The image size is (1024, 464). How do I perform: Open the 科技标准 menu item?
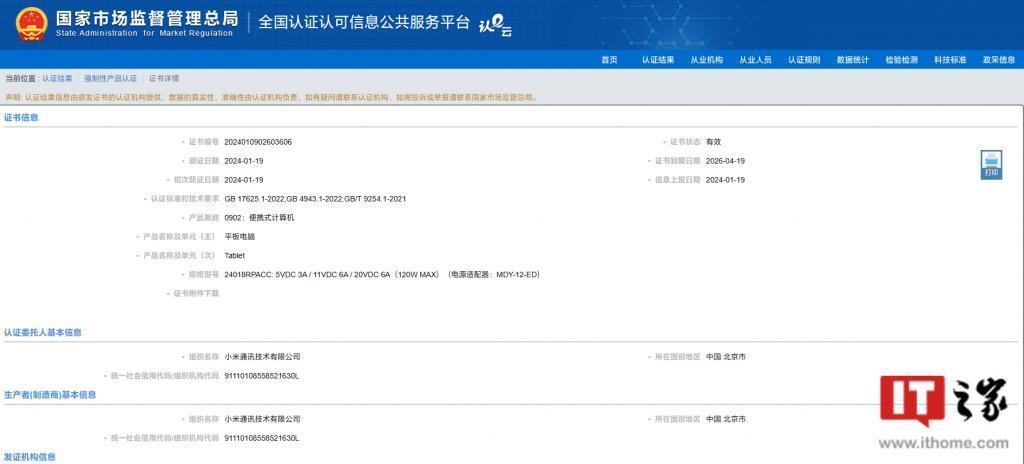pos(950,59)
